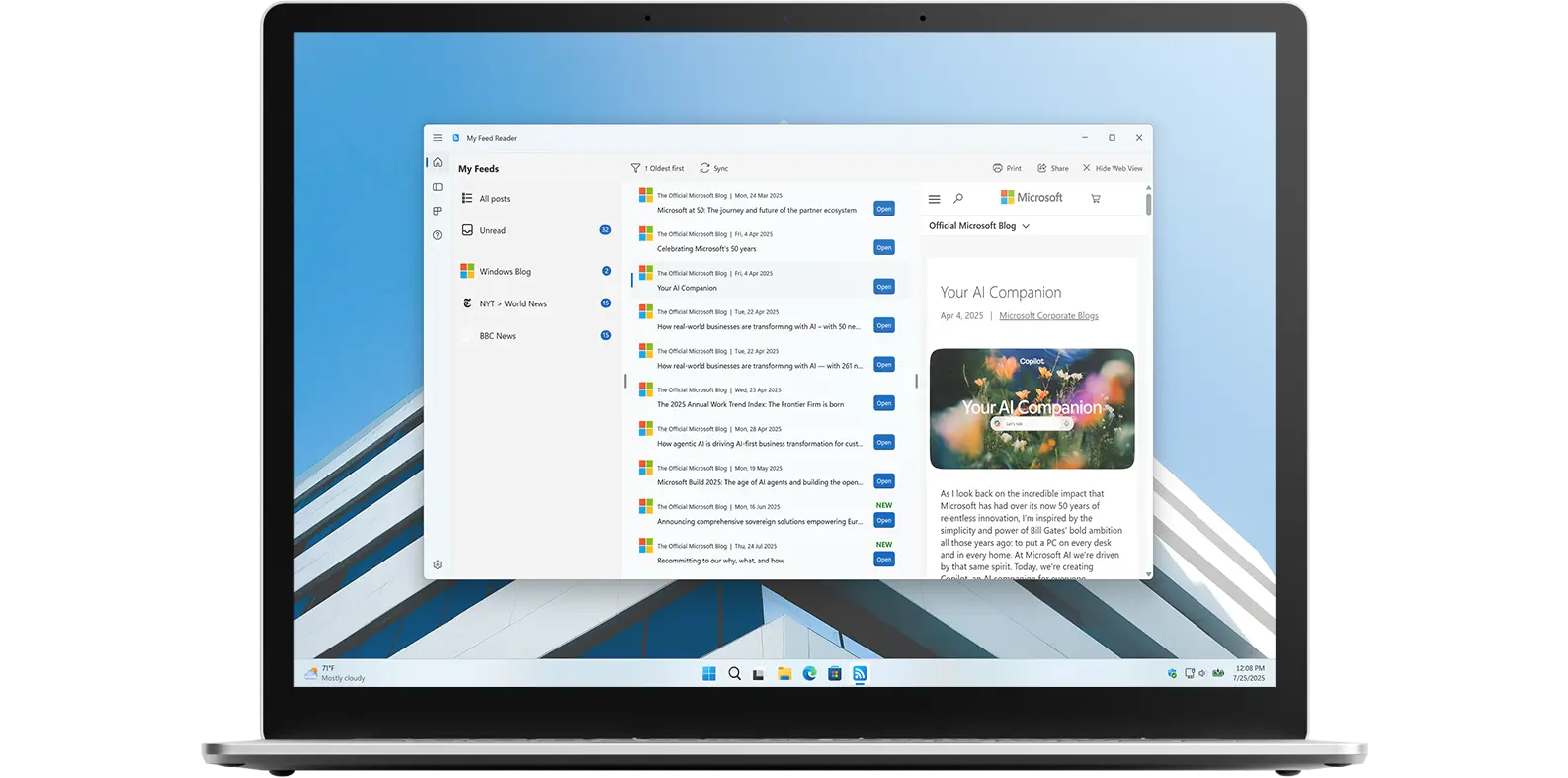
Task: Open the NYT > World News feed
Action: pos(536,303)
